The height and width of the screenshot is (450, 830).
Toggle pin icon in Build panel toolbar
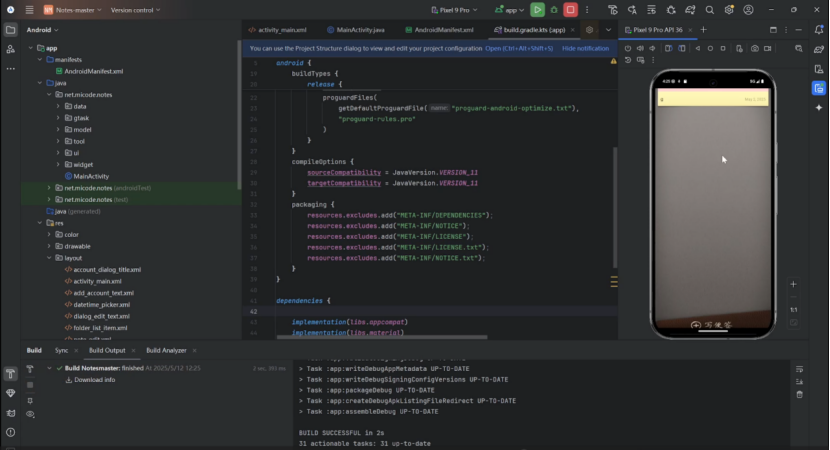(30, 401)
